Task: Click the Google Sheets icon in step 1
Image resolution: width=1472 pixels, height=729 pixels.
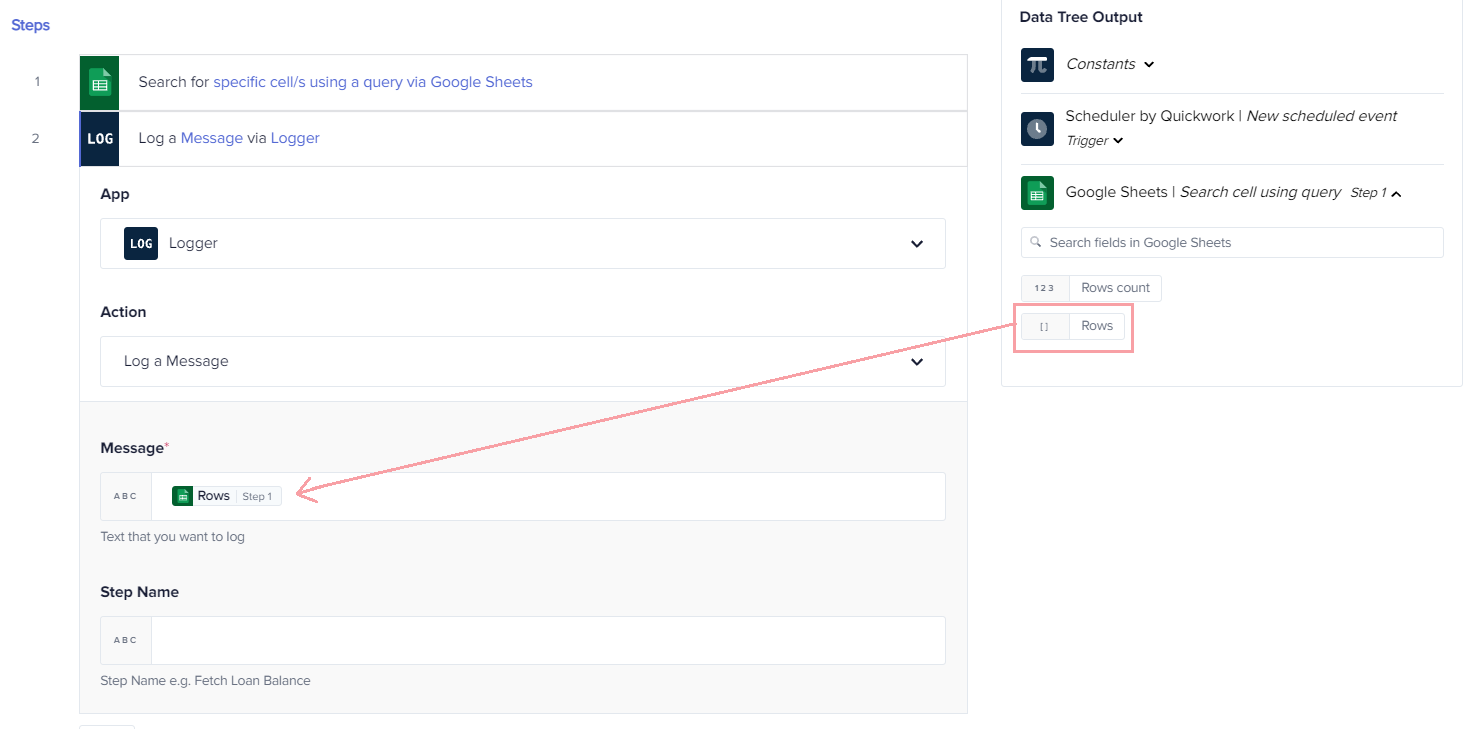Action: tap(99, 82)
